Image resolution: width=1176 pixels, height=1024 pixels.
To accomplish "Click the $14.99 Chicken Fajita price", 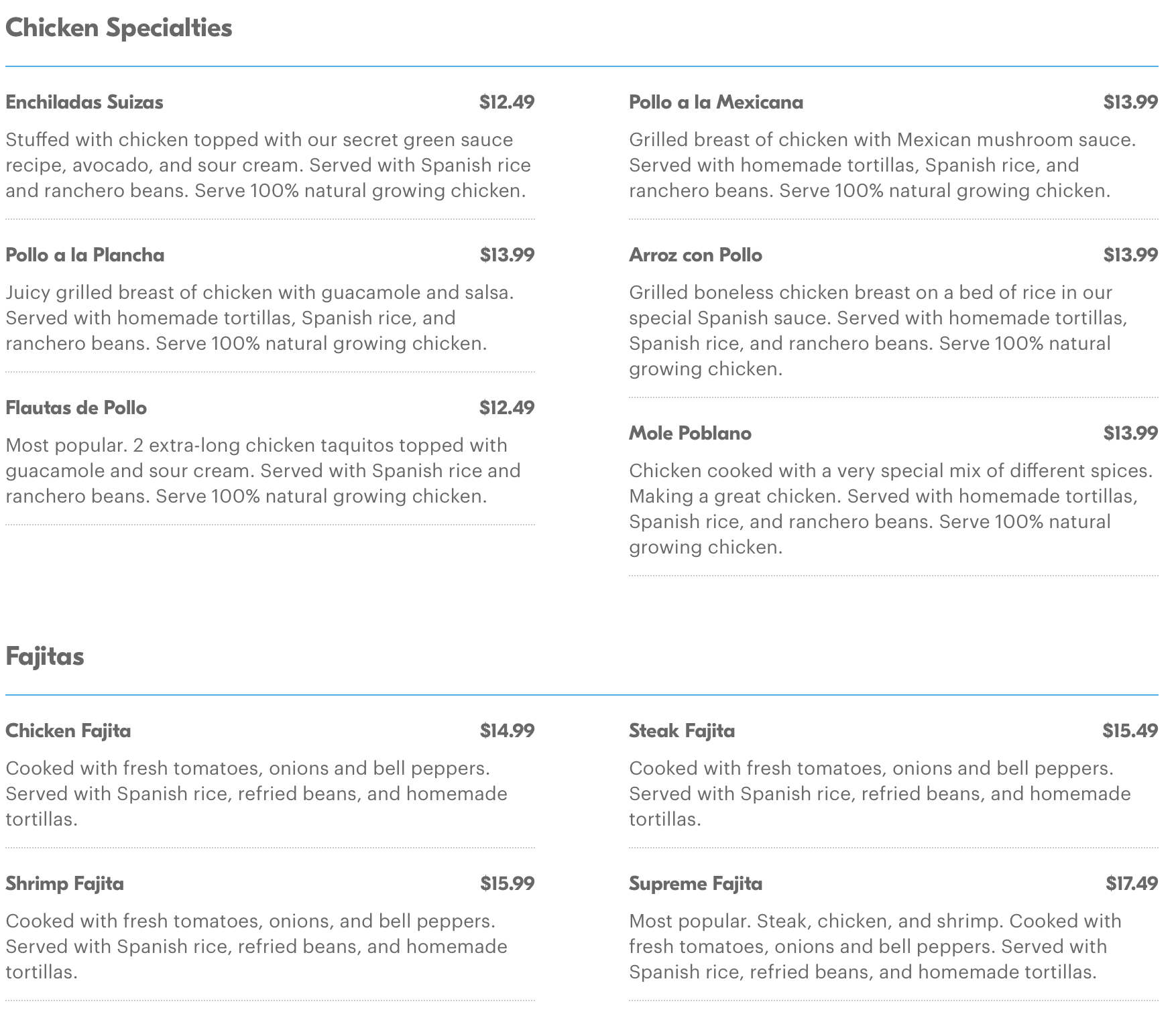I will (x=507, y=730).
